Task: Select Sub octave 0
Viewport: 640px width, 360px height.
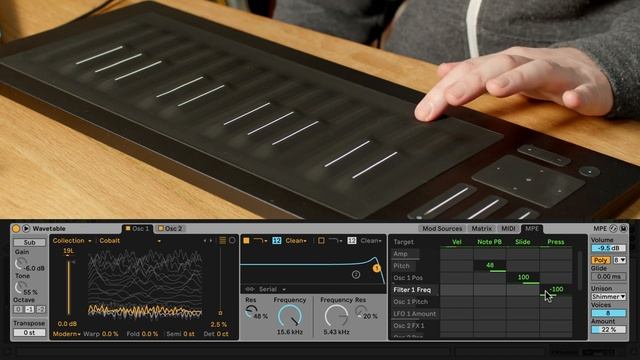Action: [18, 309]
